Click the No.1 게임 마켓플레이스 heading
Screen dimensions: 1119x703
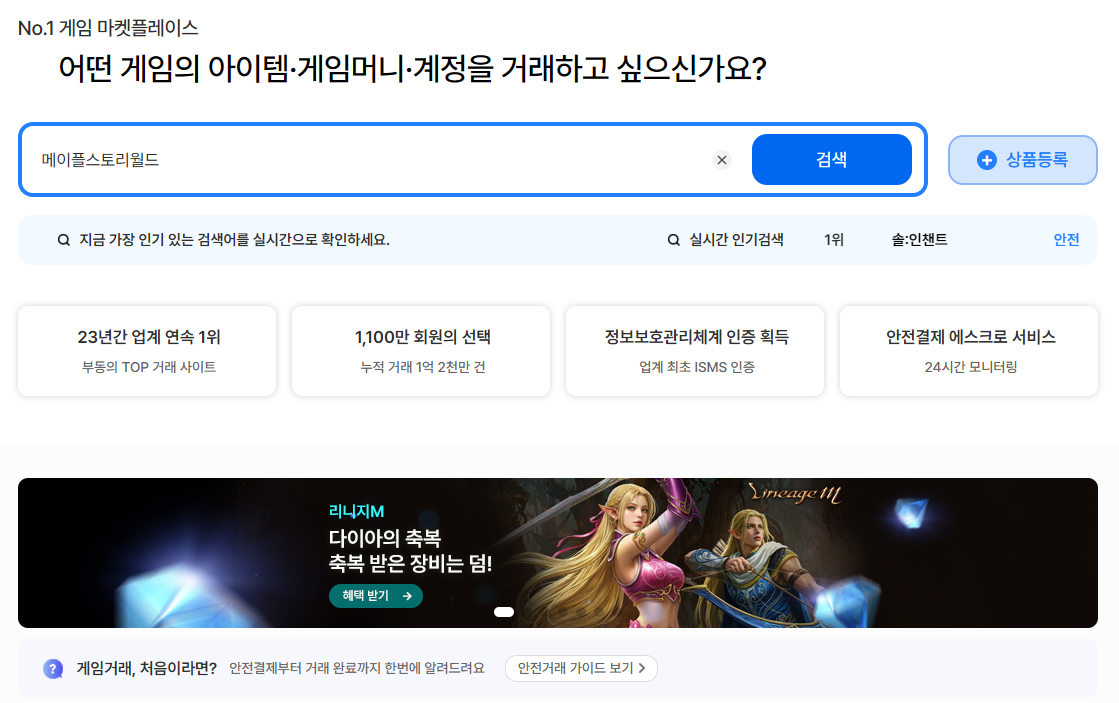[x=108, y=28]
